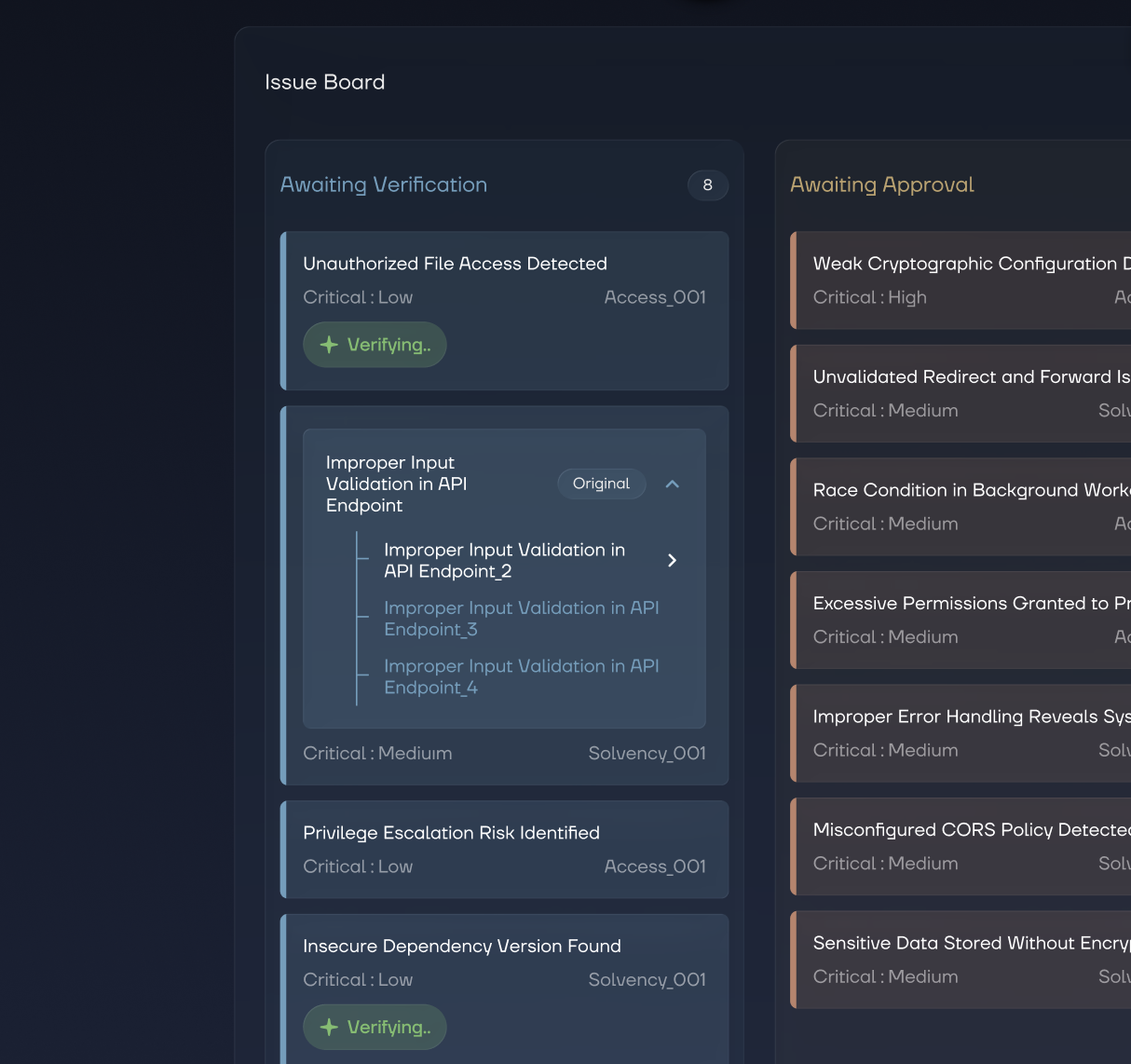Click the Awaiting Verification count badge showing 8
The height and width of the screenshot is (1064, 1131).
(x=707, y=184)
